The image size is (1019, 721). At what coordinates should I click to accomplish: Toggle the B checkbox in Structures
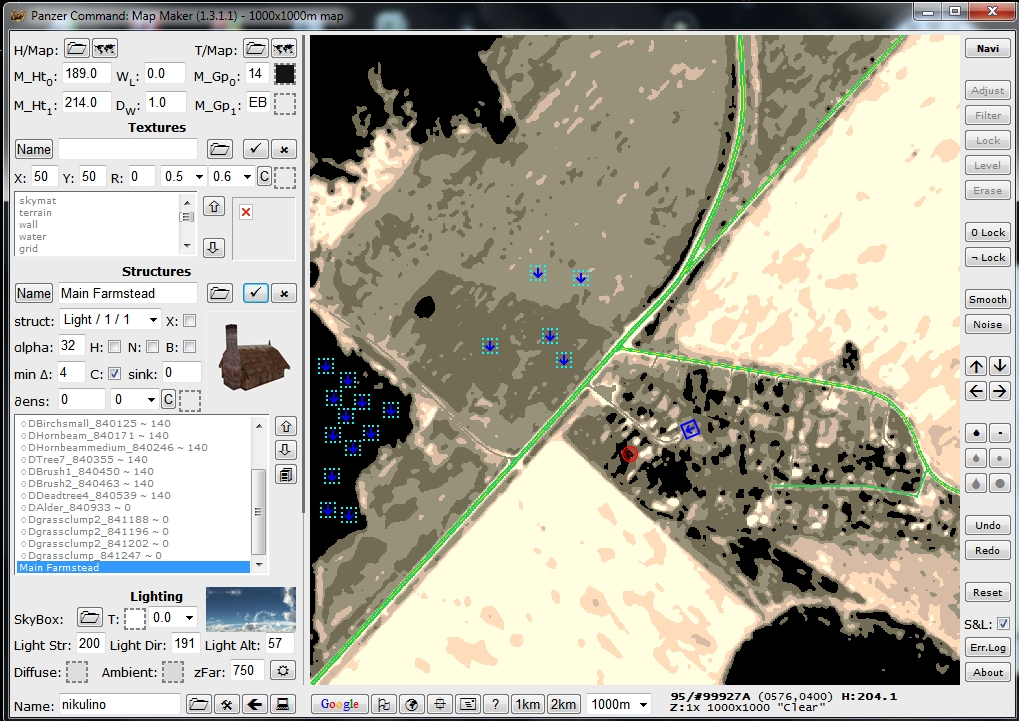189,347
